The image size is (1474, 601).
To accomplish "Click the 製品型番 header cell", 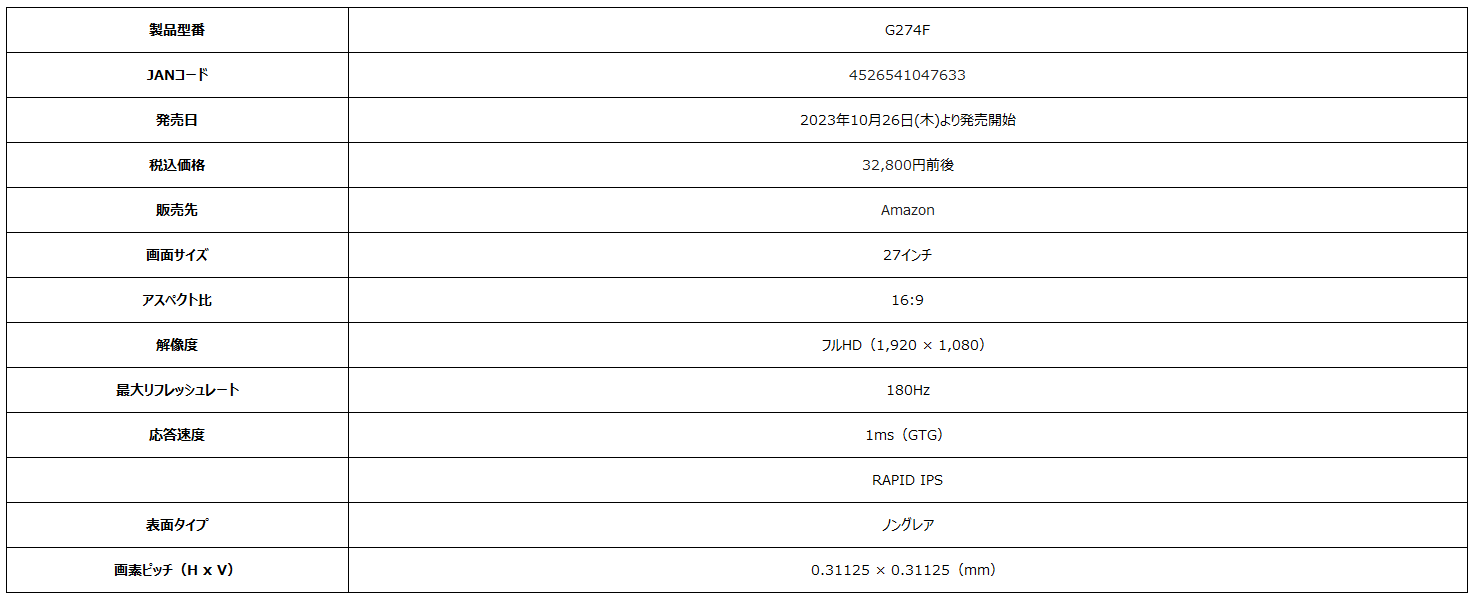I will tap(177, 30).
